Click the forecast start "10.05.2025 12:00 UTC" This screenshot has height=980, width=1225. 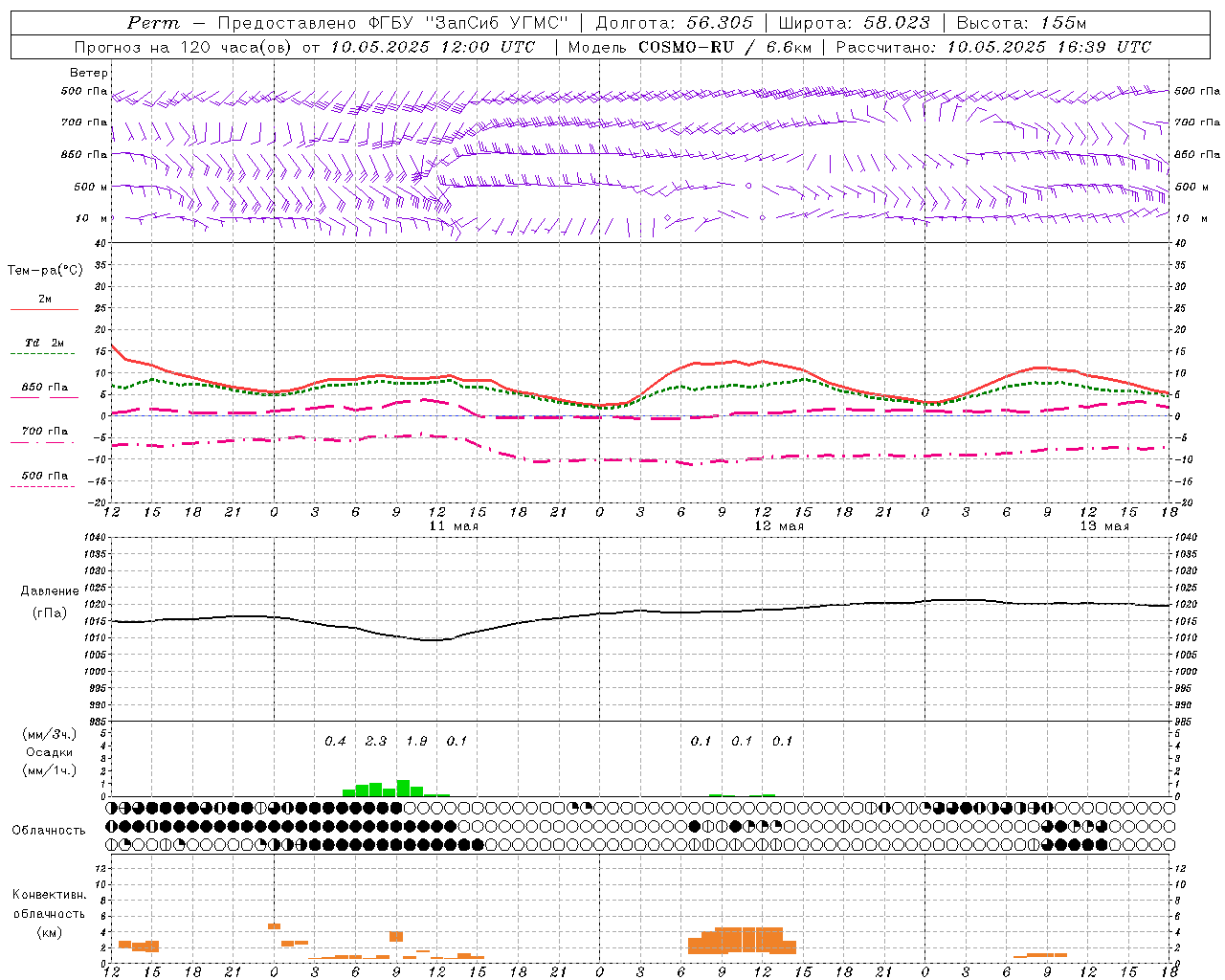[434, 47]
